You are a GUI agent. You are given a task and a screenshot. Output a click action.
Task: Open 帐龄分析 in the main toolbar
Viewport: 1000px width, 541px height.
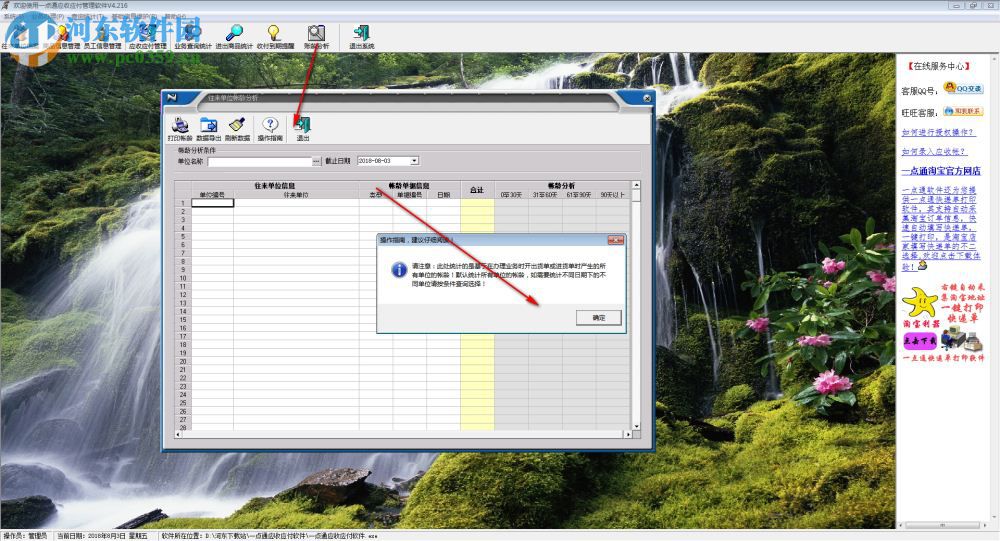316,38
